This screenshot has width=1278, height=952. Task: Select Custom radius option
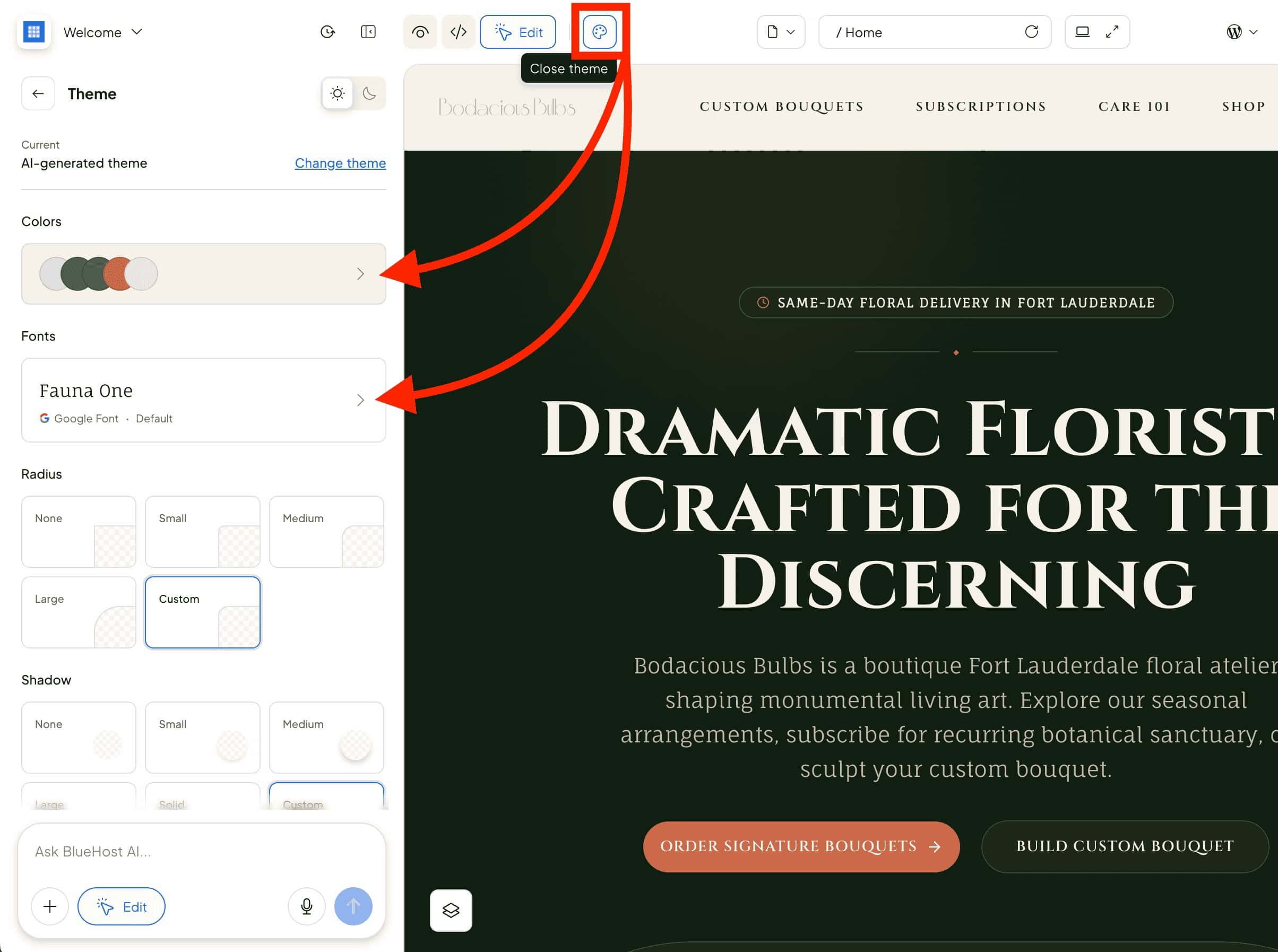pyautogui.click(x=202, y=612)
